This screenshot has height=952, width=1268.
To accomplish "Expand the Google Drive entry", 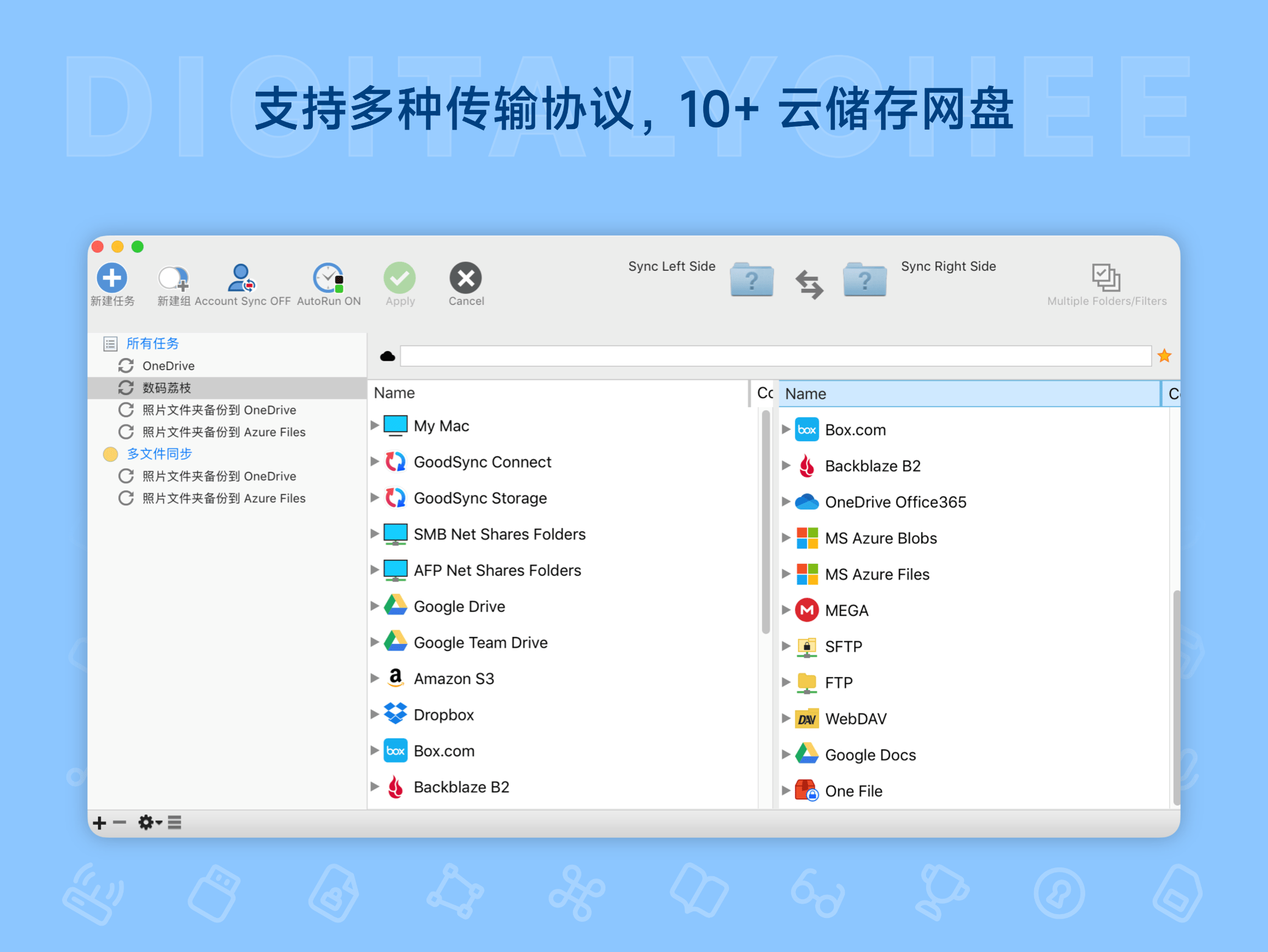I will 374,606.
